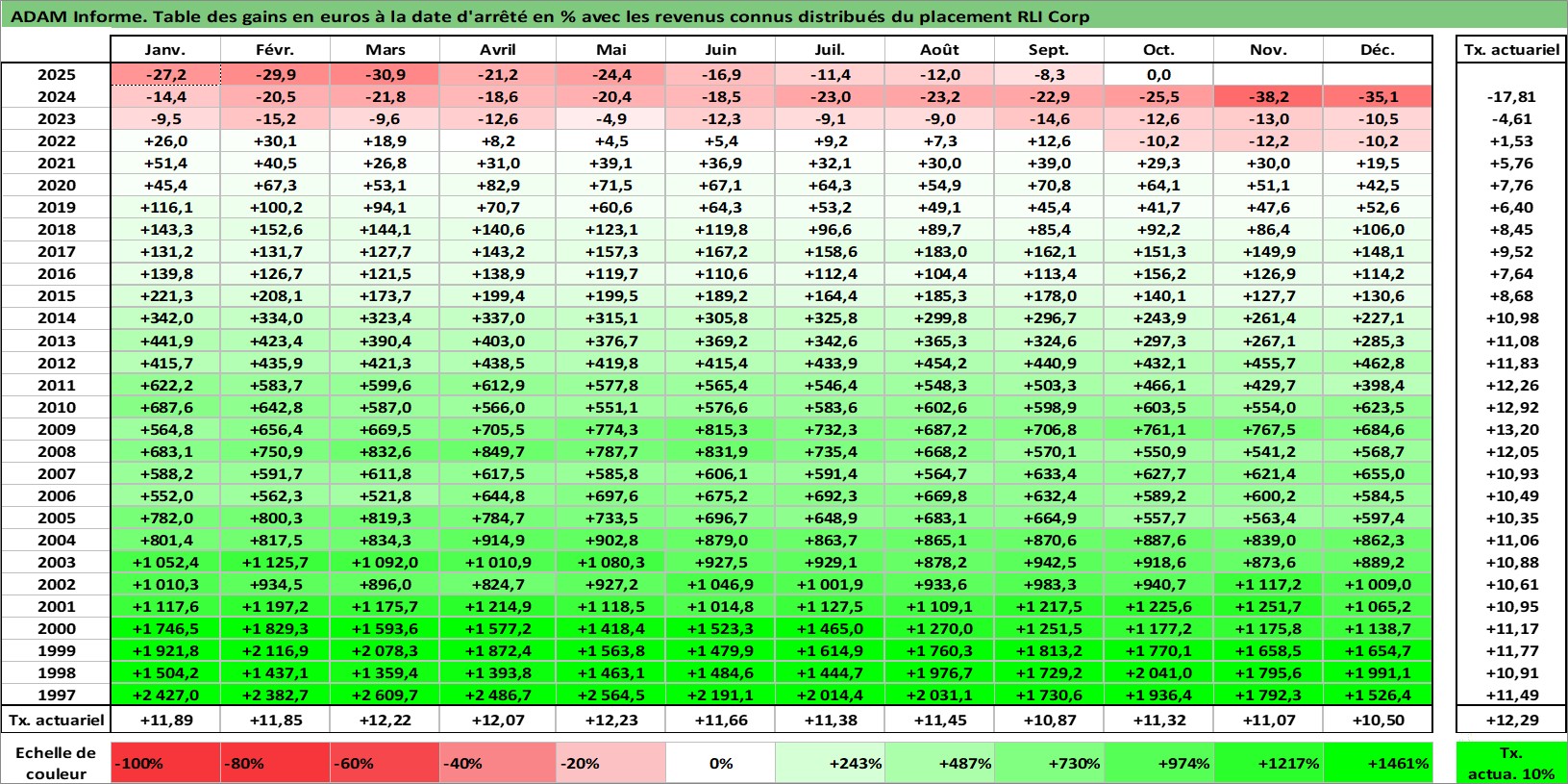Click the +914,9 cell for April 2004
Image resolution: width=1568 pixels, height=784 pixels.
click(497, 540)
